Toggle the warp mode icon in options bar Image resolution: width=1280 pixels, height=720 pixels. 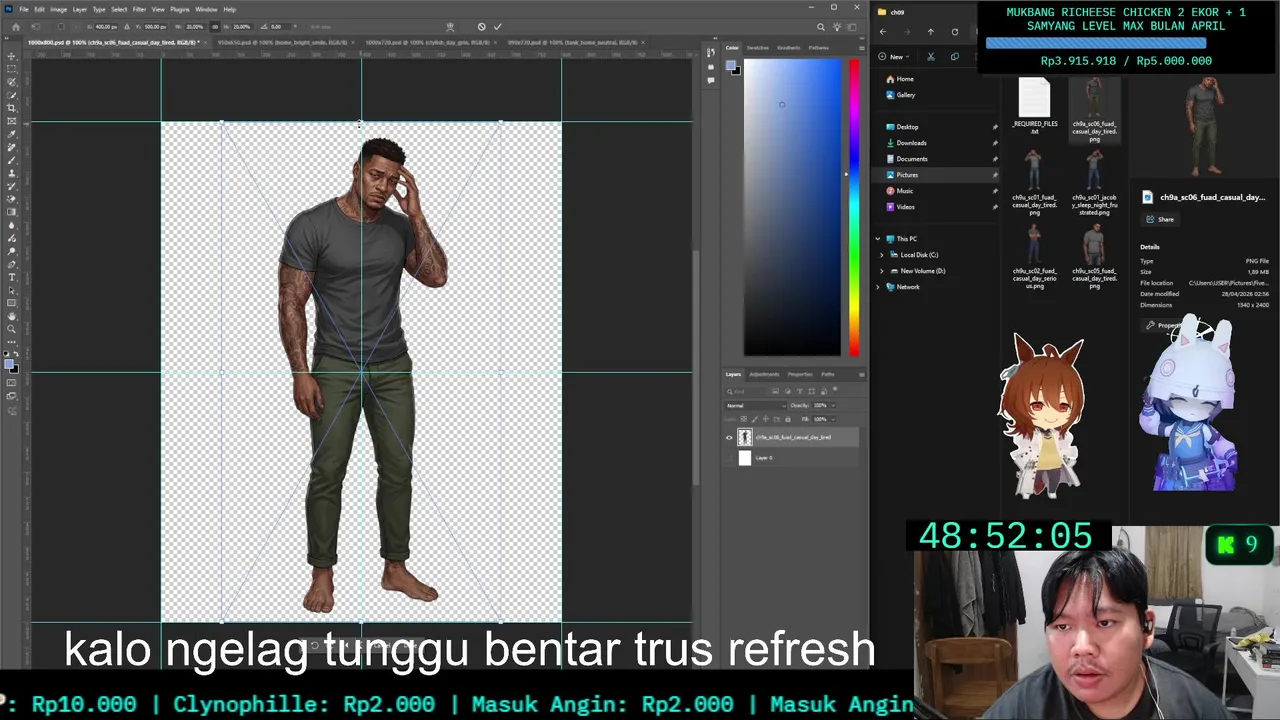(x=450, y=27)
